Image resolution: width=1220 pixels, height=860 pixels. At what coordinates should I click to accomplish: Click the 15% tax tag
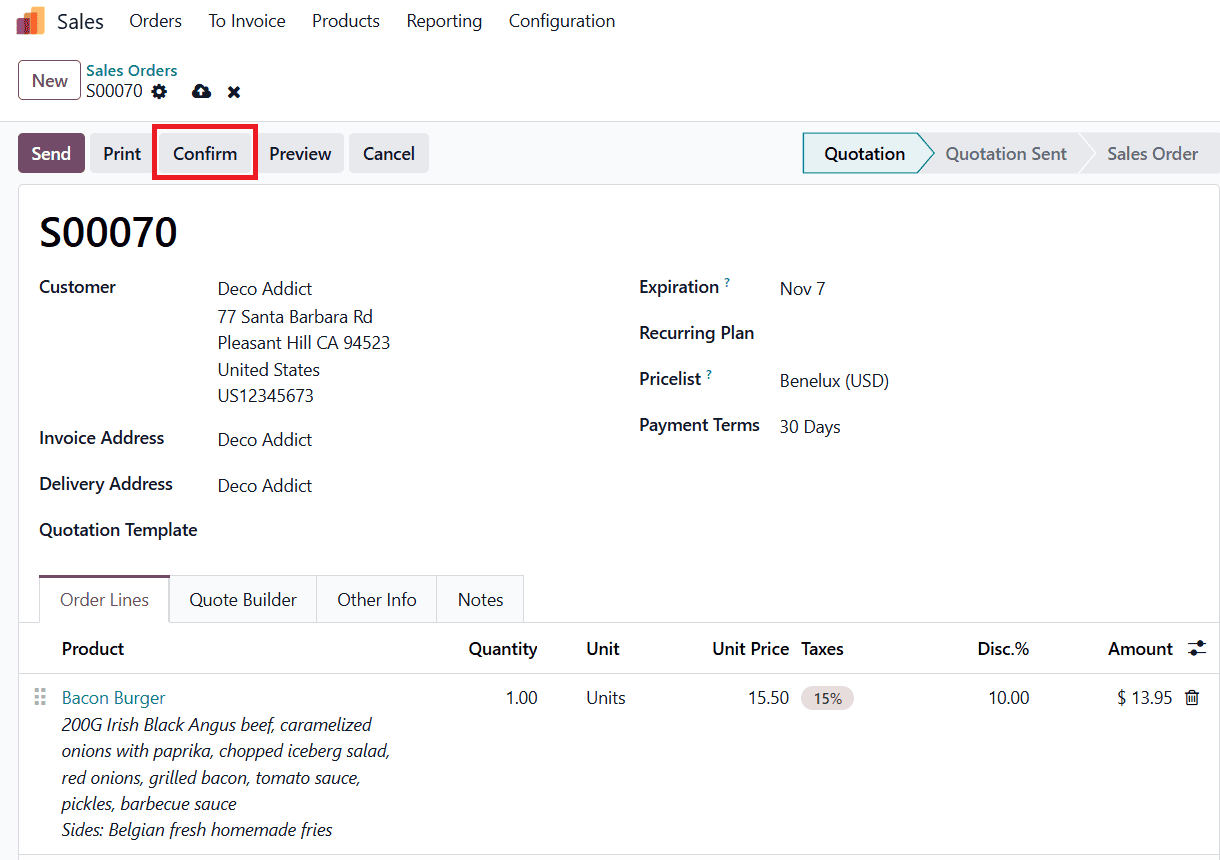click(827, 699)
